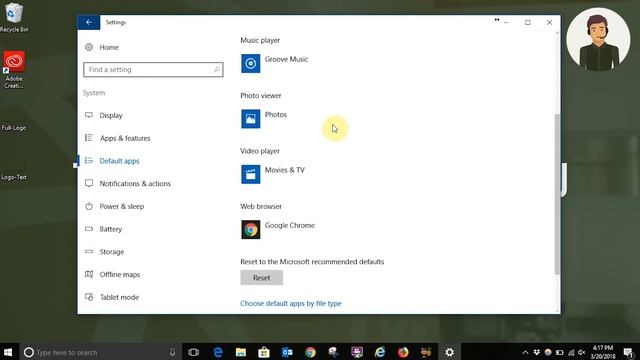Open Microsoft Store from the taskbar
This screenshot has width=640, height=360.
[264, 352]
